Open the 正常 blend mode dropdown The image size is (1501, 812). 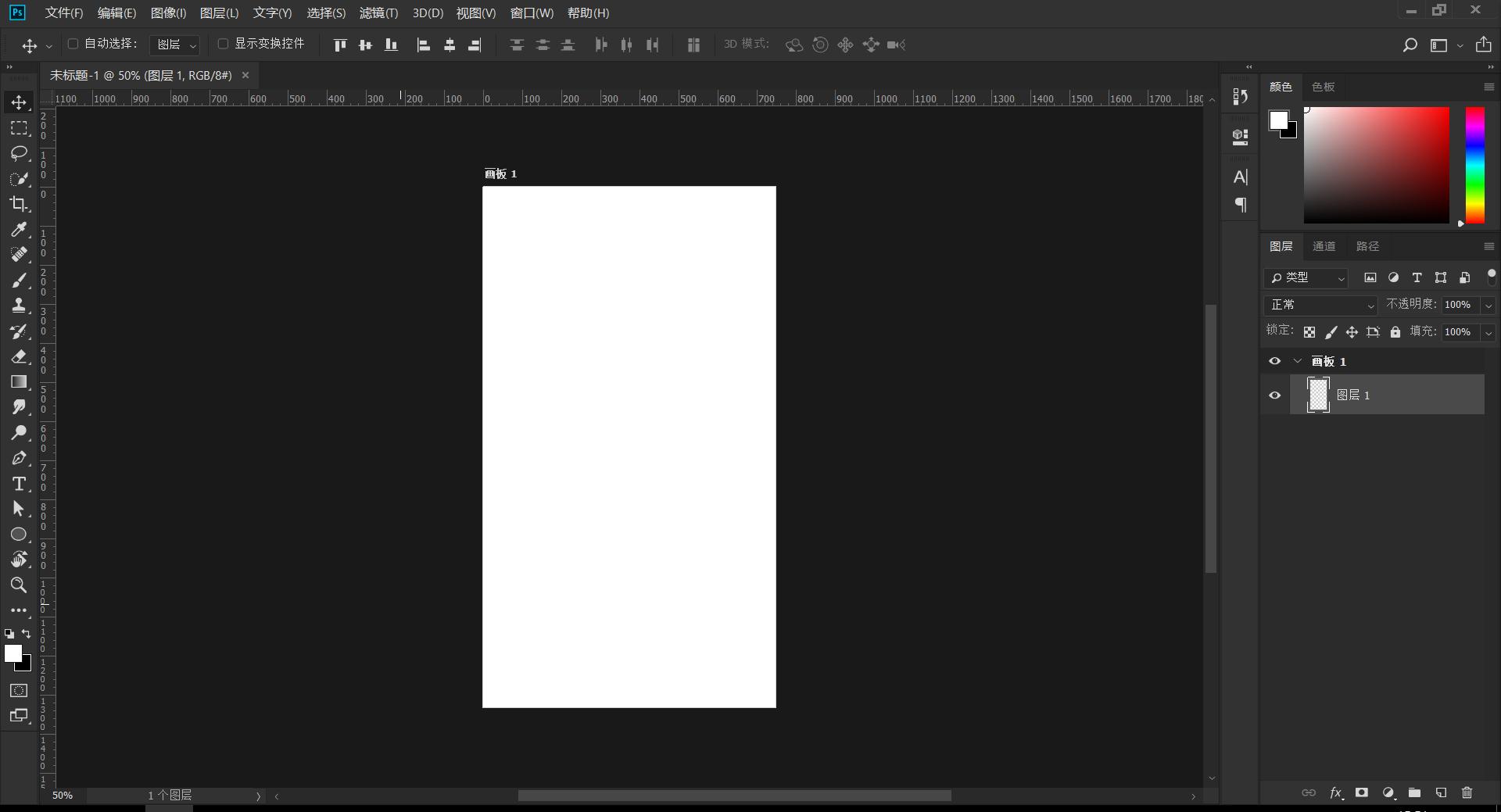point(1320,305)
